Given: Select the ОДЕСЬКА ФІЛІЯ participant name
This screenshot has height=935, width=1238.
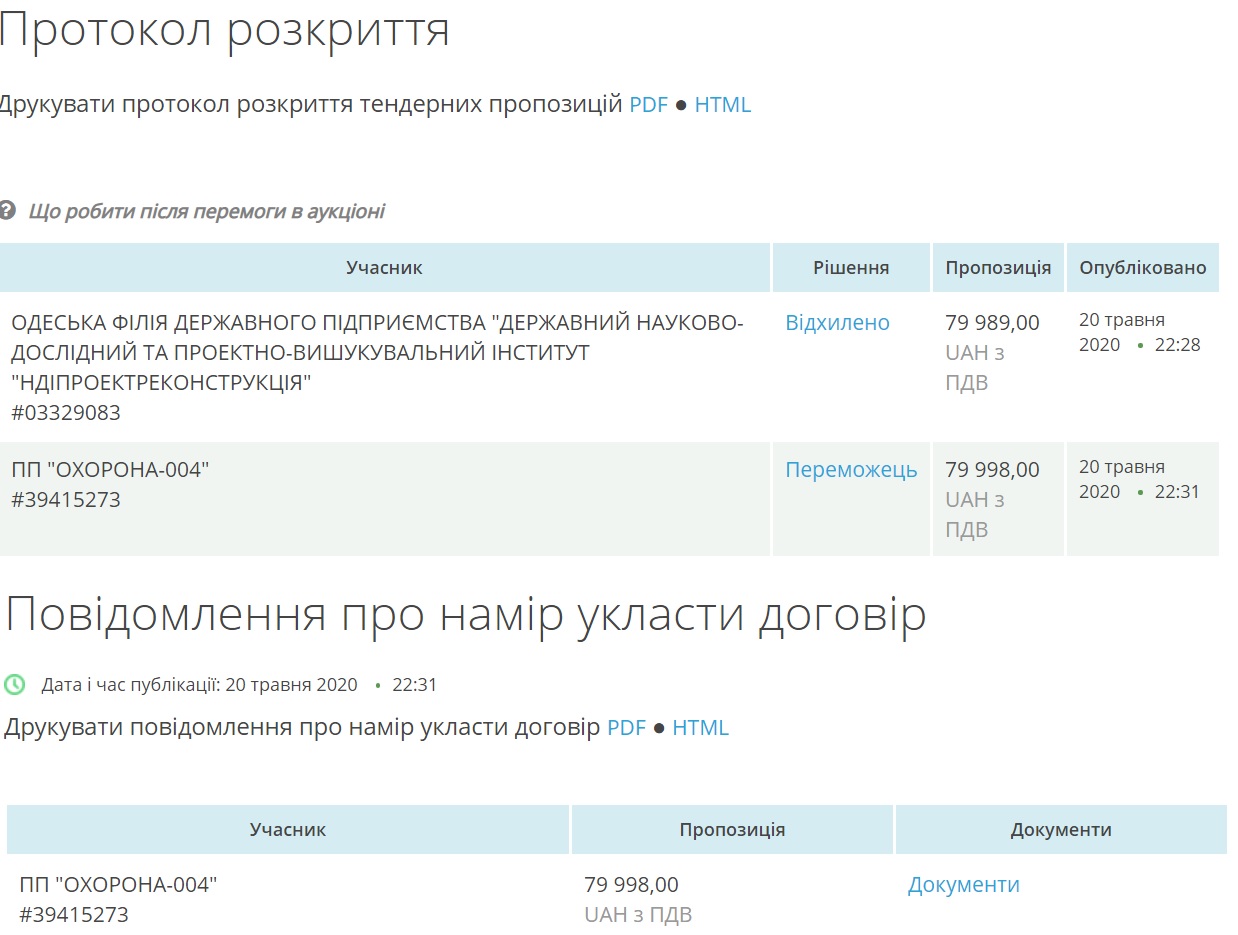Looking at the screenshot, I should click(377, 353).
